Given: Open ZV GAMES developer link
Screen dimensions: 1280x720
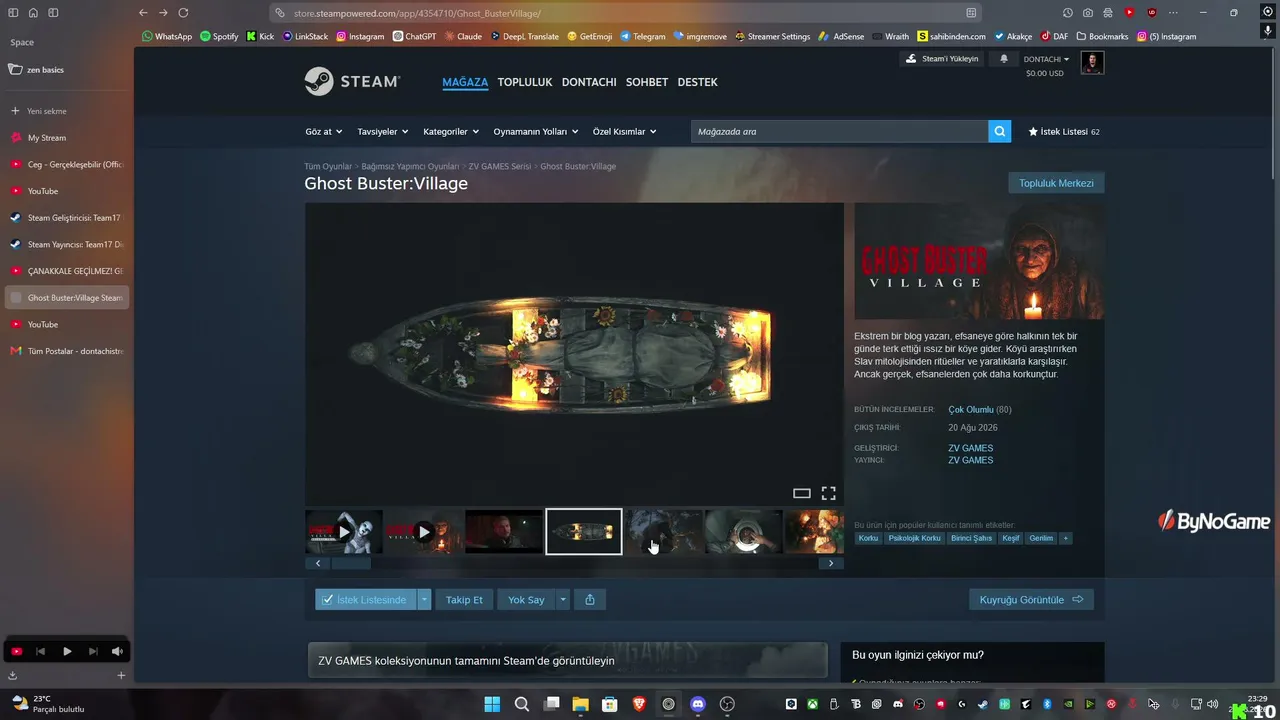Looking at the screenshot, I should click(x=970, y=448).
